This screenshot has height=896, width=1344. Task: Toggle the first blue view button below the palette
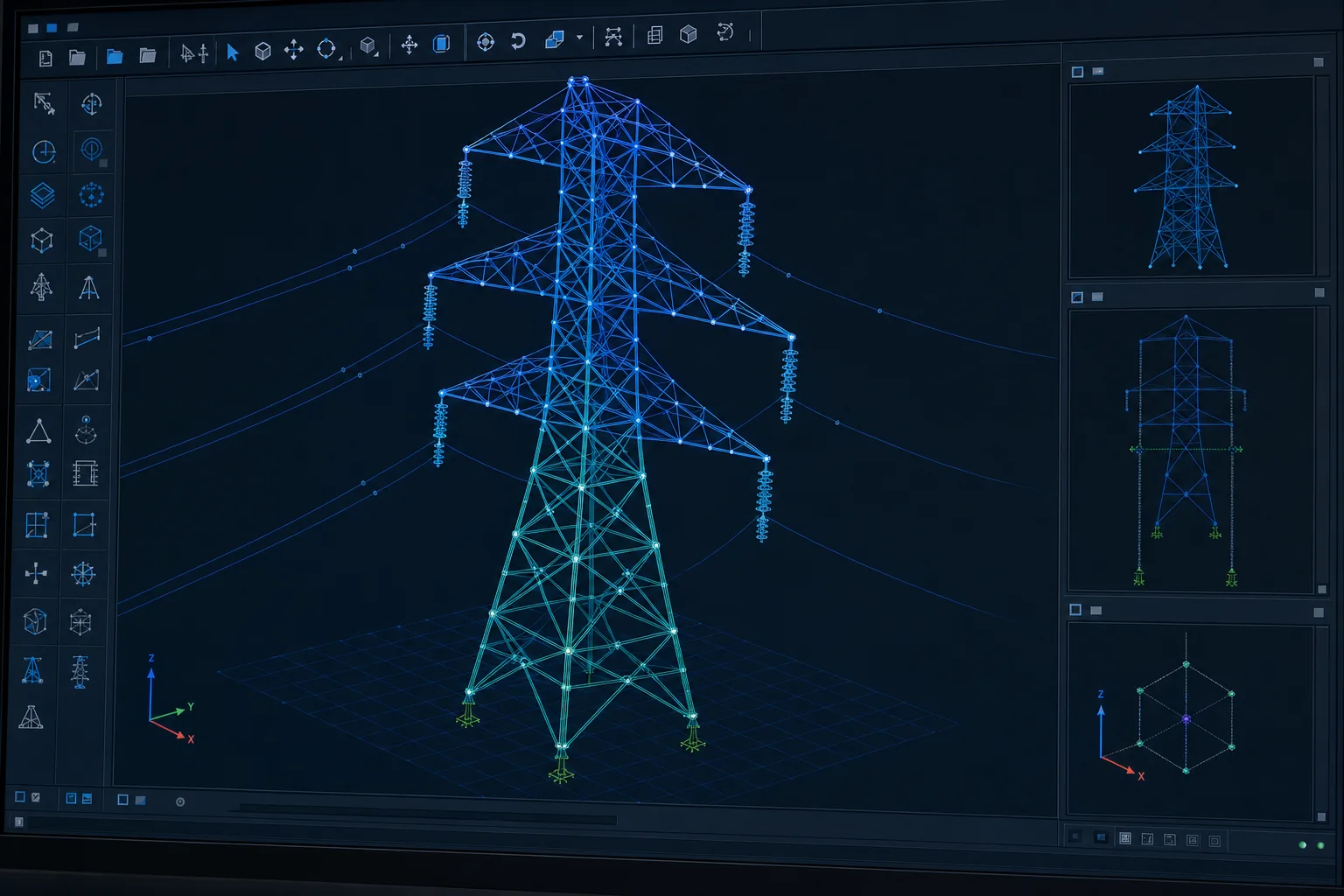click(72, 798)
